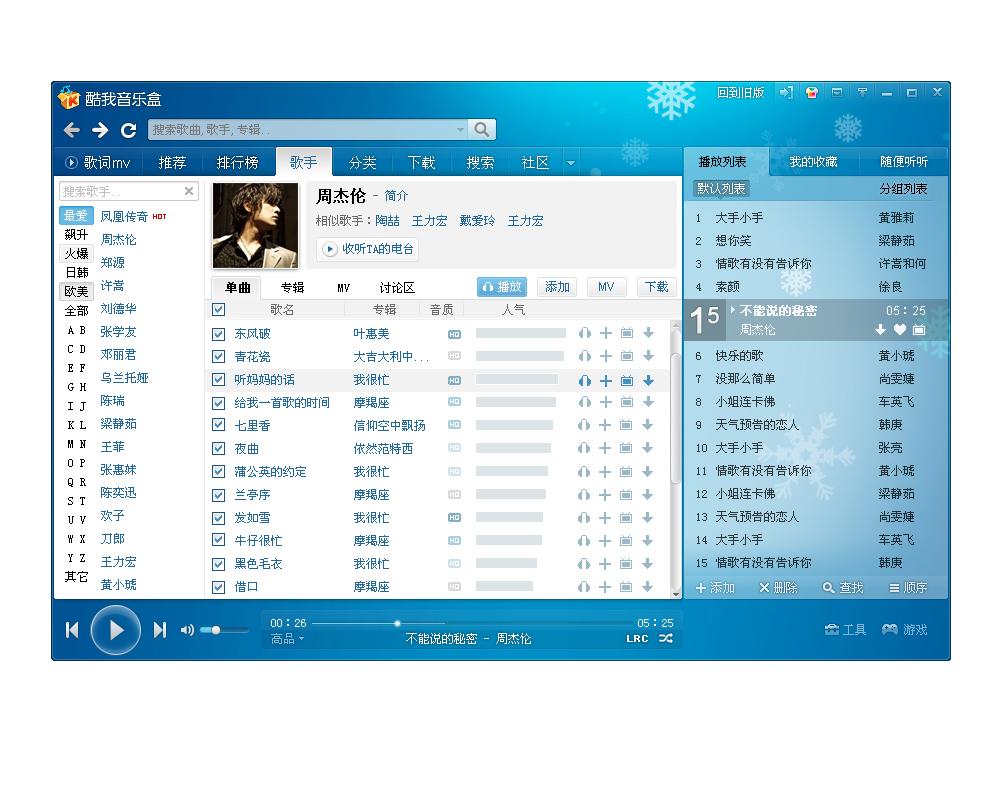This screenshot has height=800, width=1000.
Task: Adjust the volume slider knob
Action: pos(216,630)
